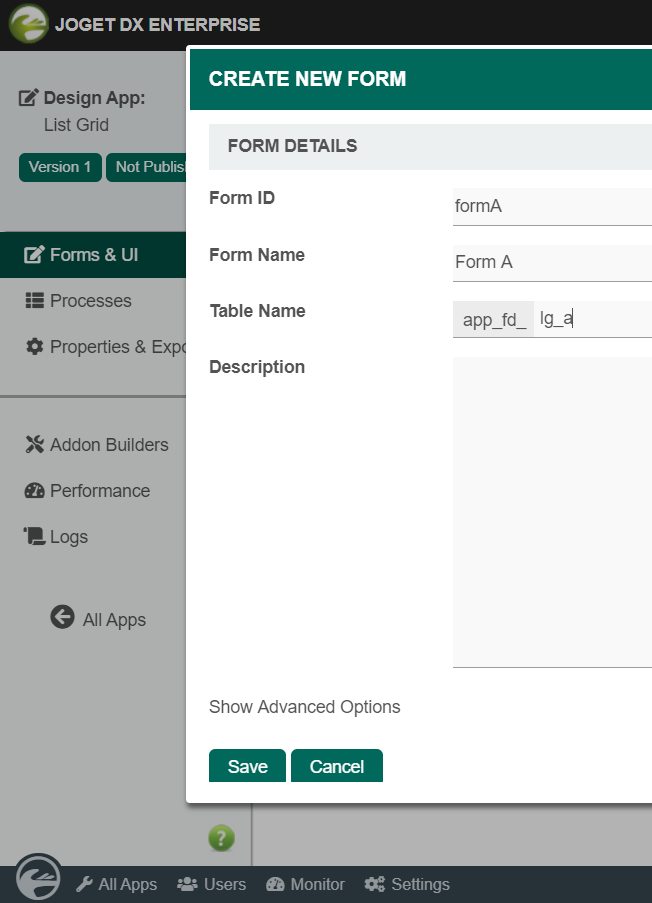This screenshot has width=652, height=903.
Task: Click the Forms & UI pencil icon
Action: coord(34,255)
